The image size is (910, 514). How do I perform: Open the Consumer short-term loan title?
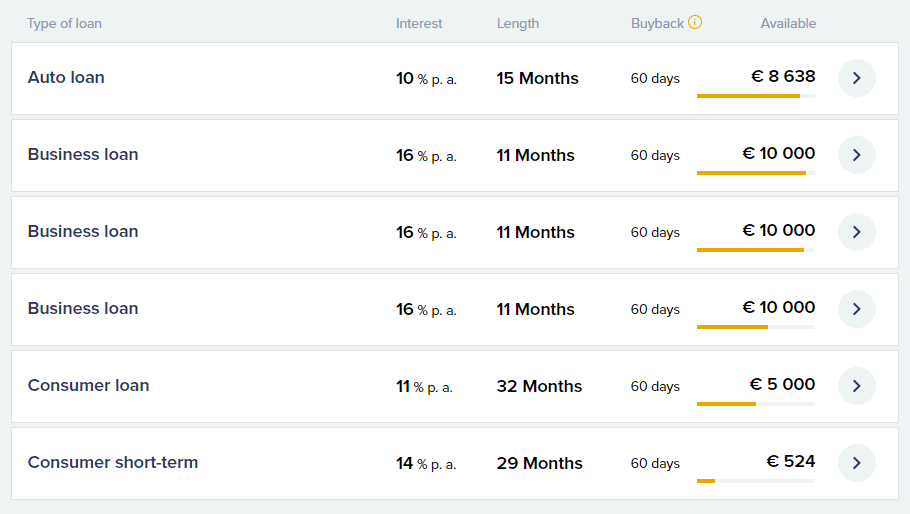point(113,462)
